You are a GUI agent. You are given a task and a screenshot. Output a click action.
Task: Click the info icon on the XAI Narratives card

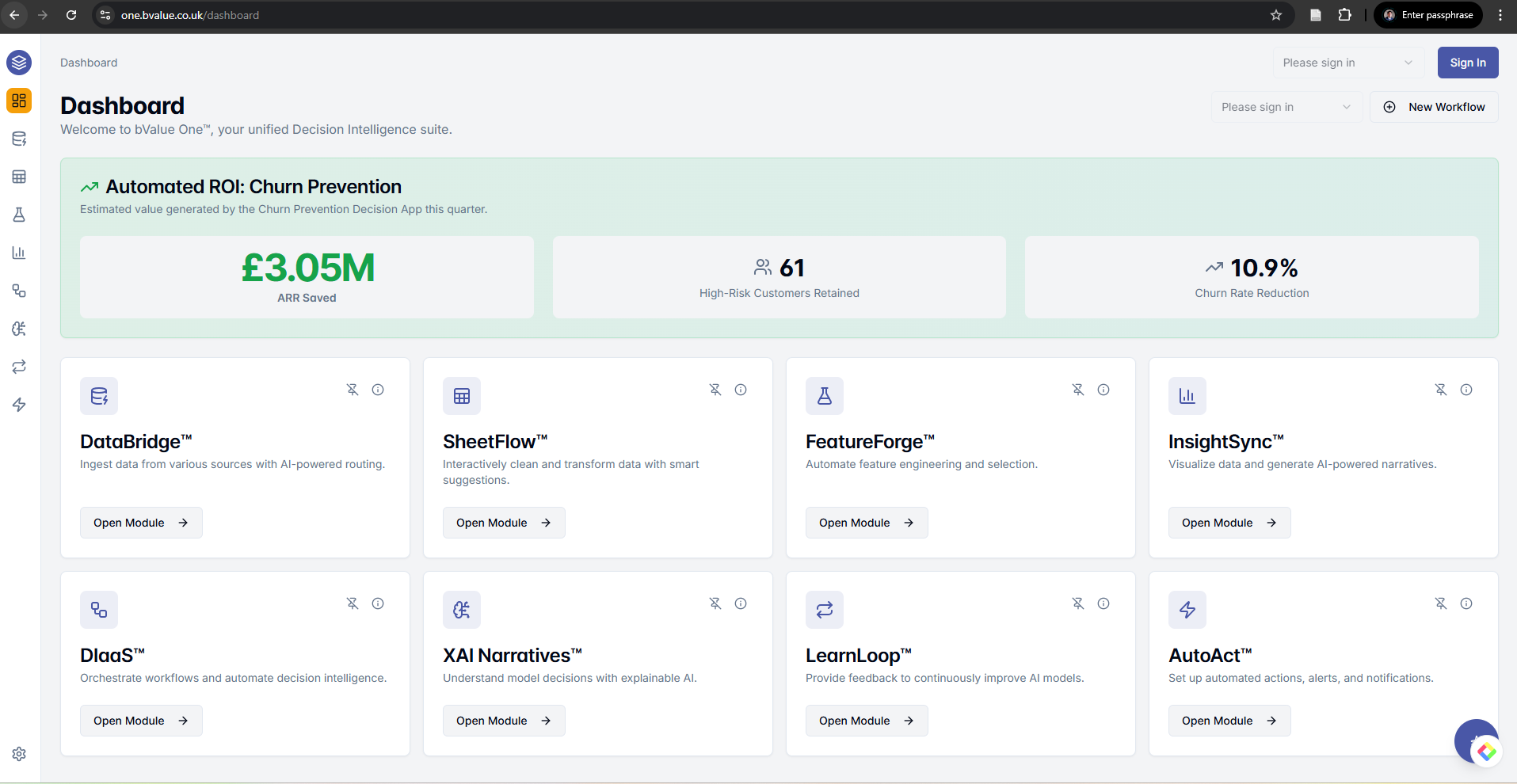coord(741,603)
